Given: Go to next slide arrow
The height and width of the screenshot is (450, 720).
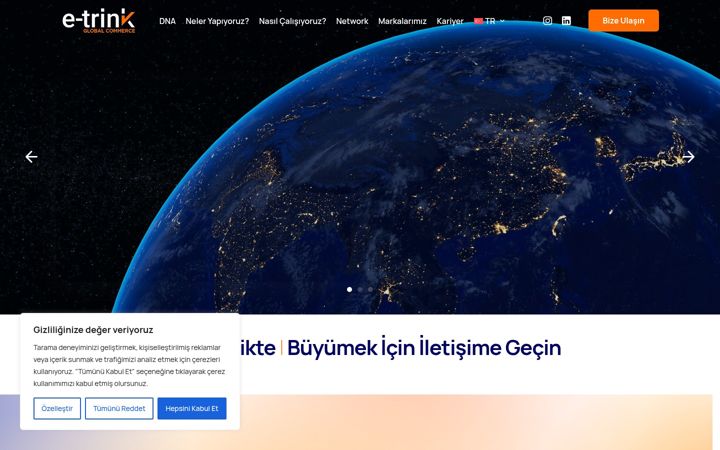Looking at the screenshot, I should (x=688, y=157).
